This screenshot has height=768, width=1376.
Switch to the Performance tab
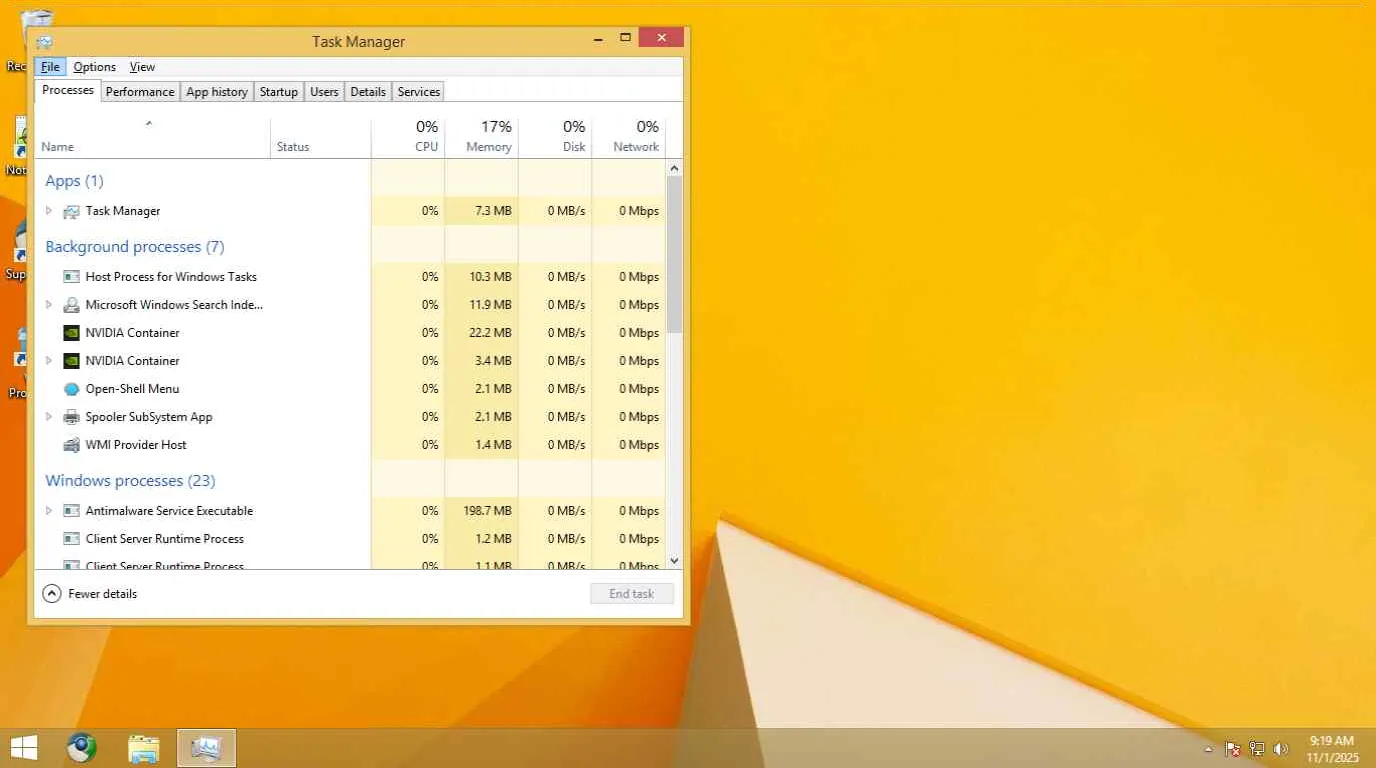click(x=140, y=92)
